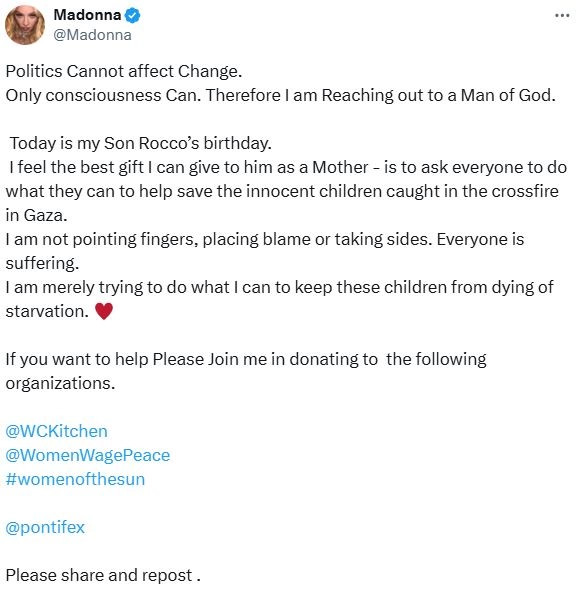Go to the @pontifex mention
Viewport: 577px width, 596px height.
coord(45,527)
